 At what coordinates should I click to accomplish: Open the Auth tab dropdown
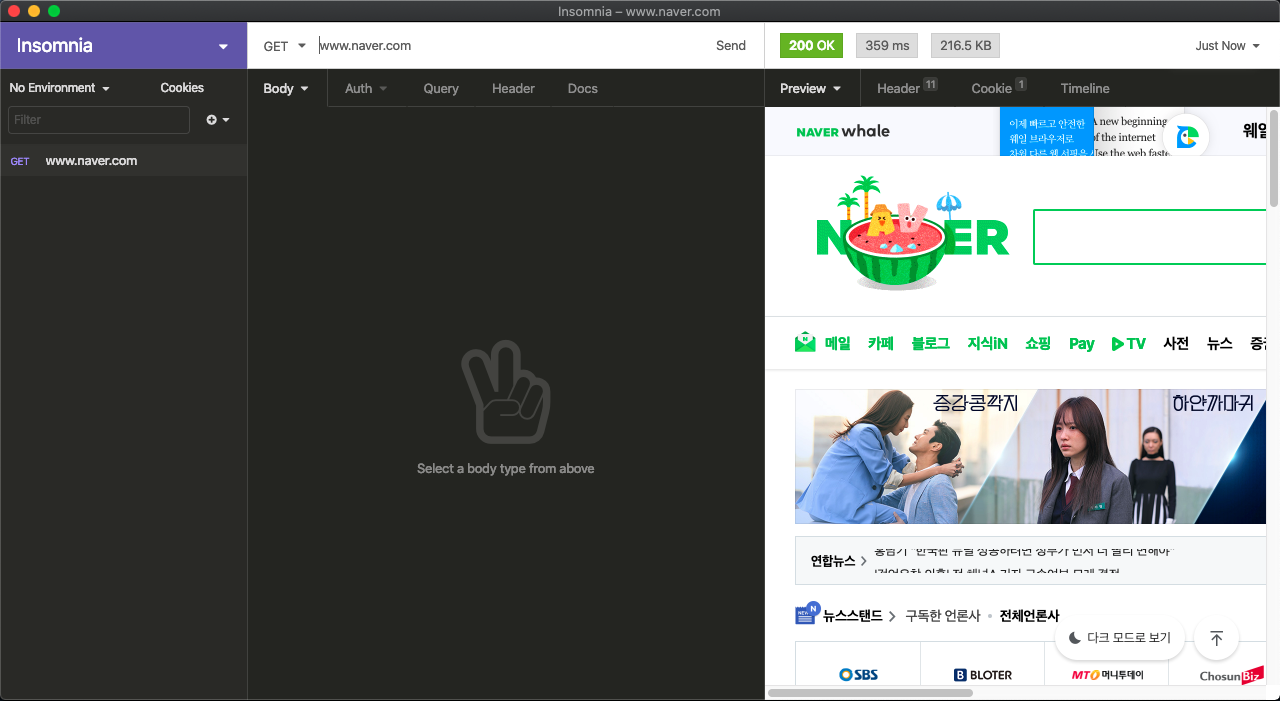[365, 88]
